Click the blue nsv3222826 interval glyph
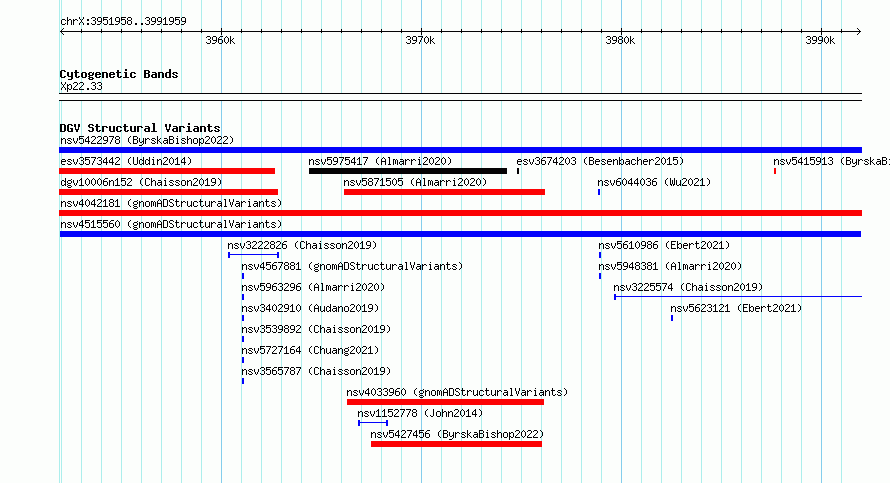Screen dimensions: 890x483 coord(253,255)
